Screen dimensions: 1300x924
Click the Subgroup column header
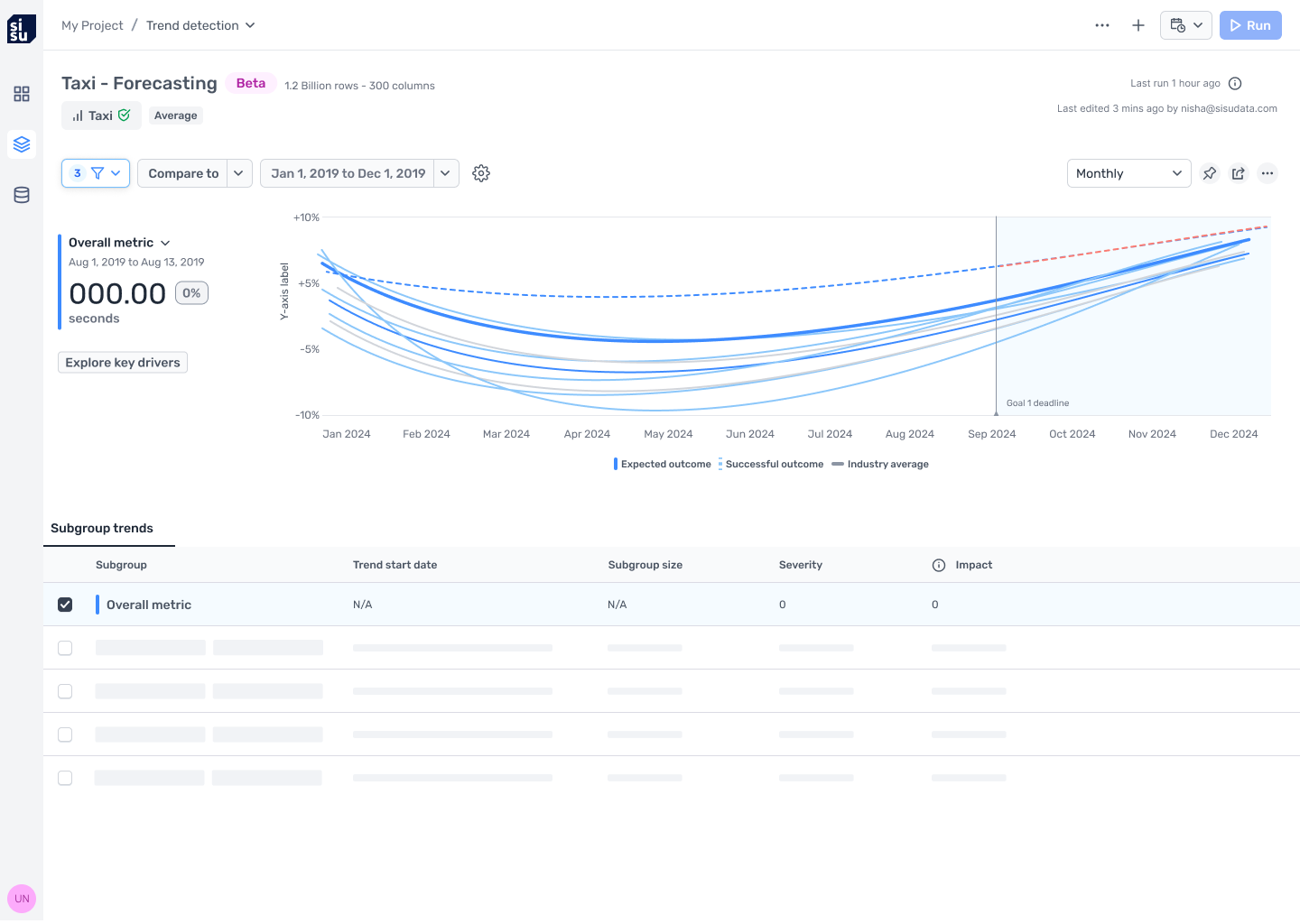click(x=121, y=565)
